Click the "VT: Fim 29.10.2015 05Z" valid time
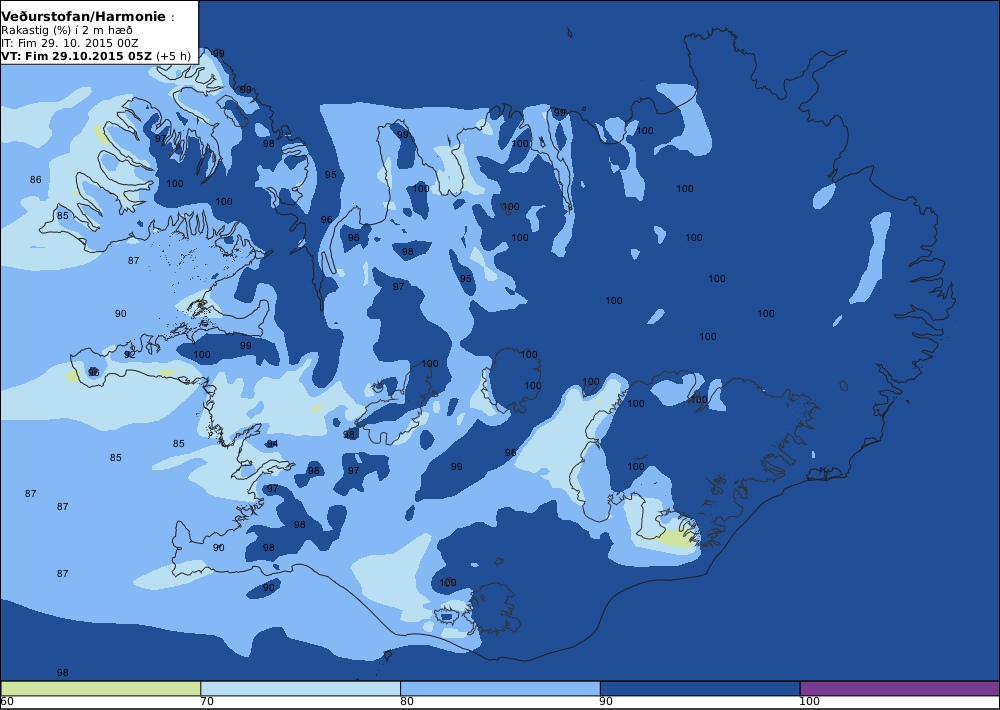Screen dimensions: 1000x710 coord(77,55)
